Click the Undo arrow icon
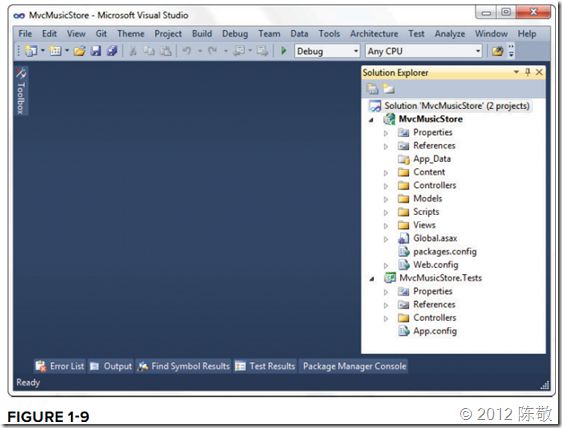The height and width of the screenshot is (428, 562). point(187,51)
